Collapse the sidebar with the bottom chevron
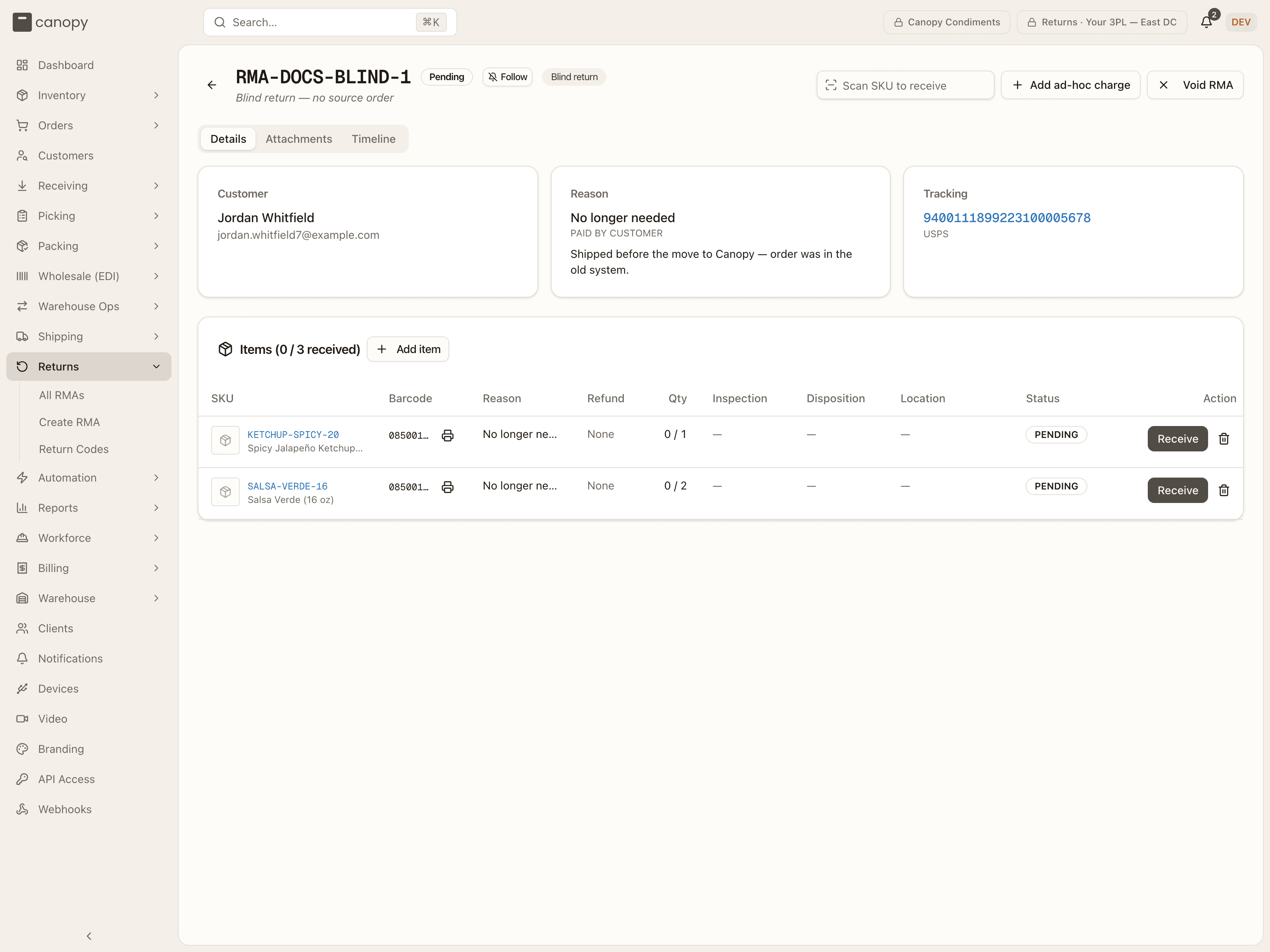This screenshot has height=952, width=1270. click(x=89, y=936)
